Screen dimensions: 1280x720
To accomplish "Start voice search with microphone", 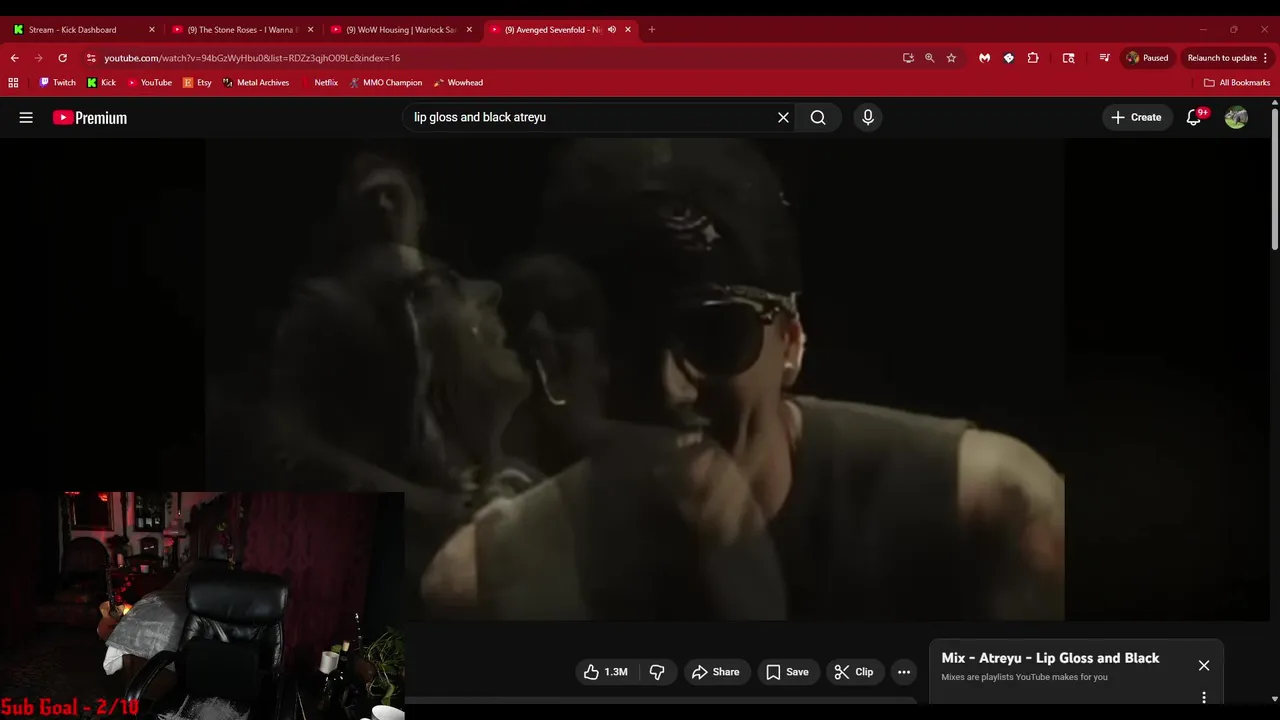I will pyautogui.click(x=868, y=118).
